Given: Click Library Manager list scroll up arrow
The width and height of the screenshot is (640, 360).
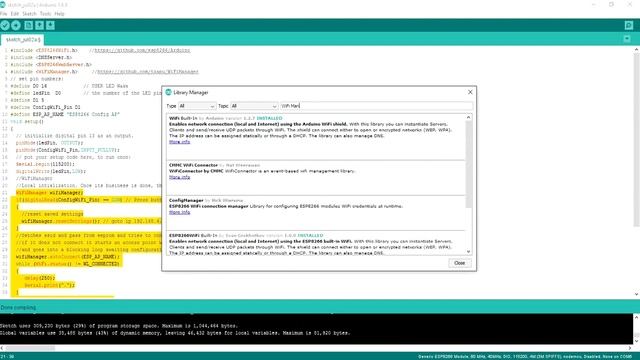Looking at the screenshot, I should pyautogui.click(x=469, y=118).
